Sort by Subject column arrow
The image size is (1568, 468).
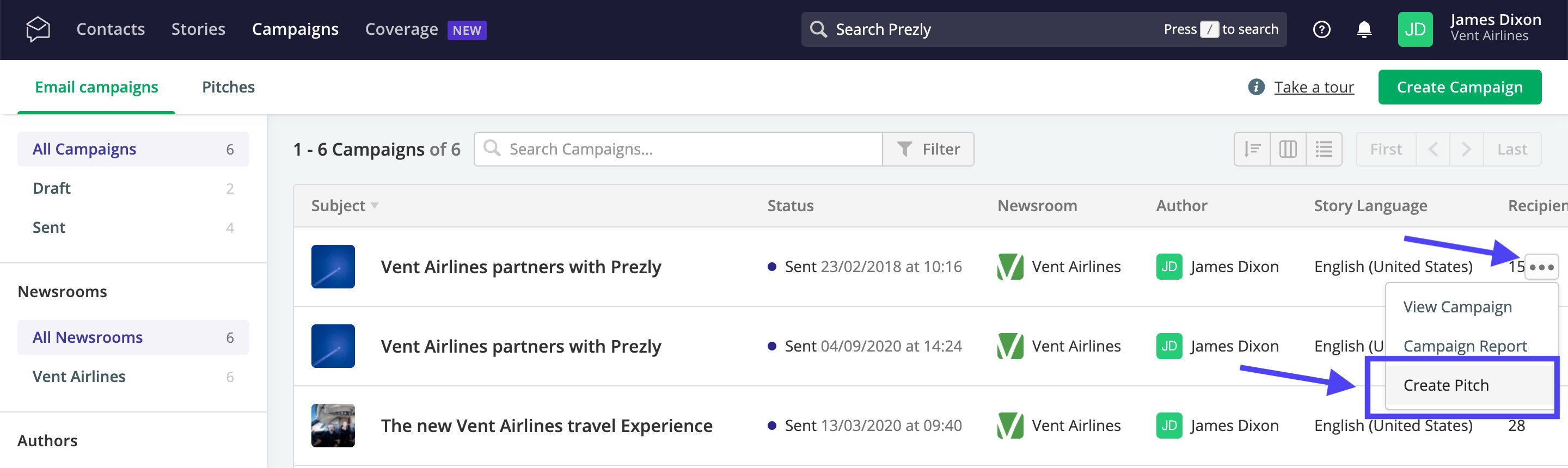[x=375, y=206]
